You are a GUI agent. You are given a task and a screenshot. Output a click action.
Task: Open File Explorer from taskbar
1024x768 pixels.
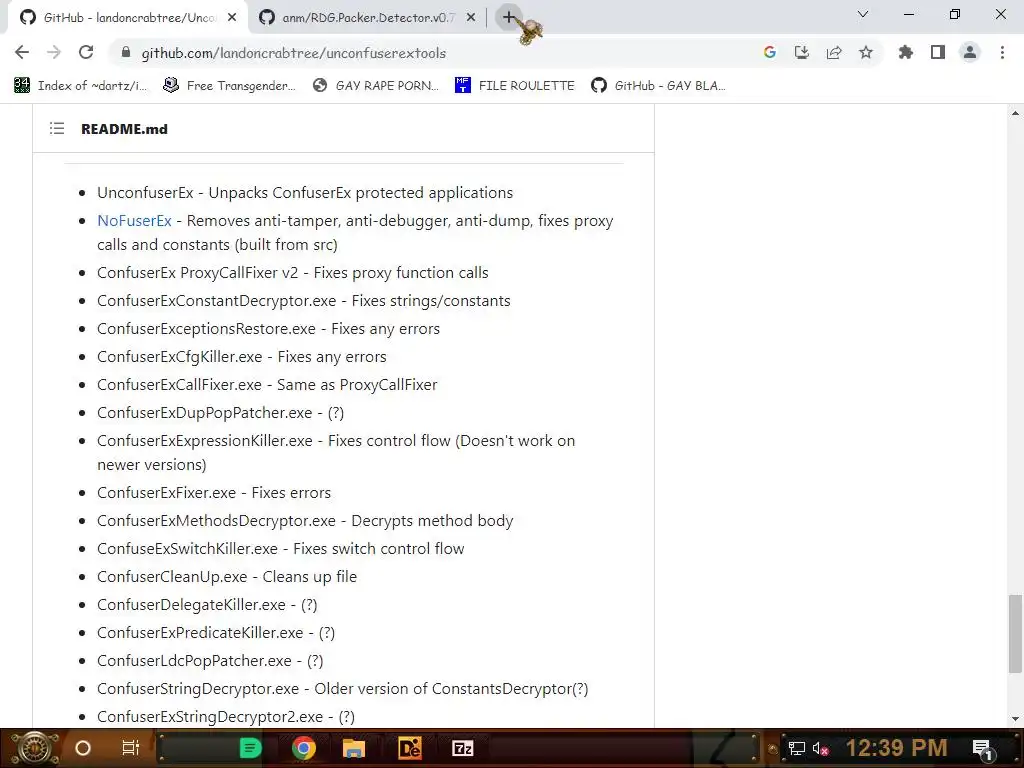(x=353, y=748)
